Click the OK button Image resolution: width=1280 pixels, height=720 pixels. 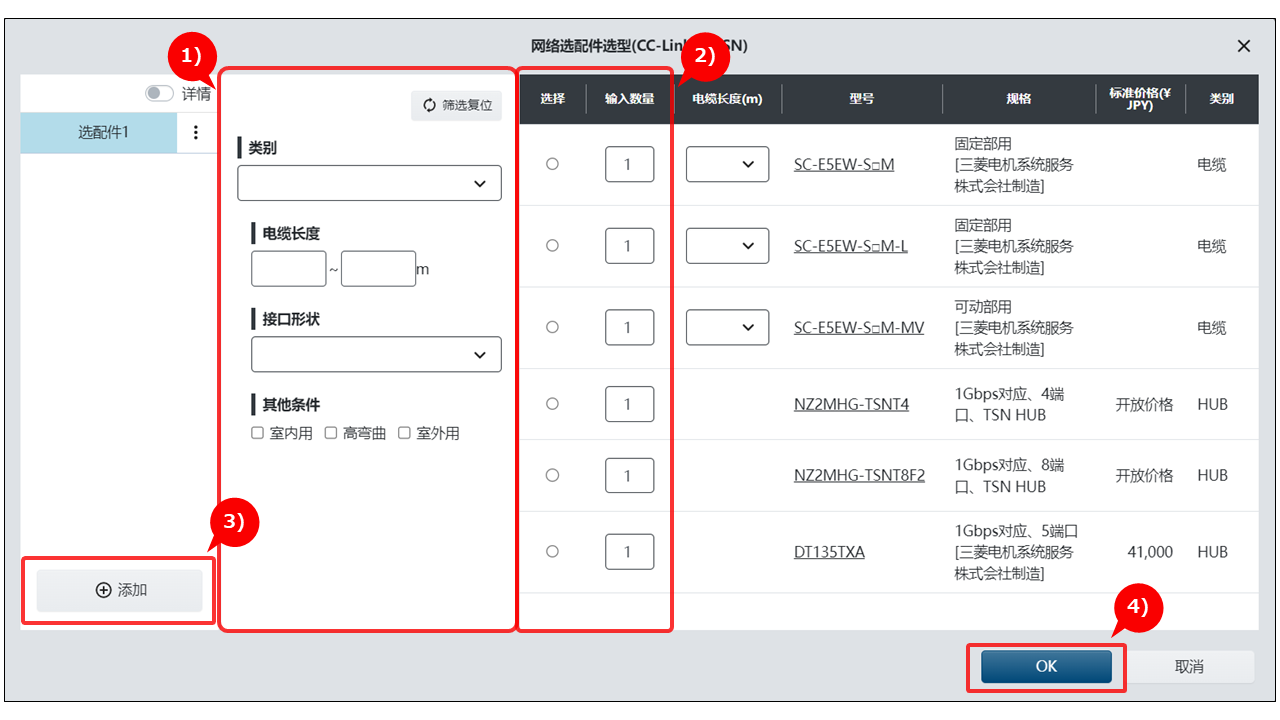pos(1046,666)
